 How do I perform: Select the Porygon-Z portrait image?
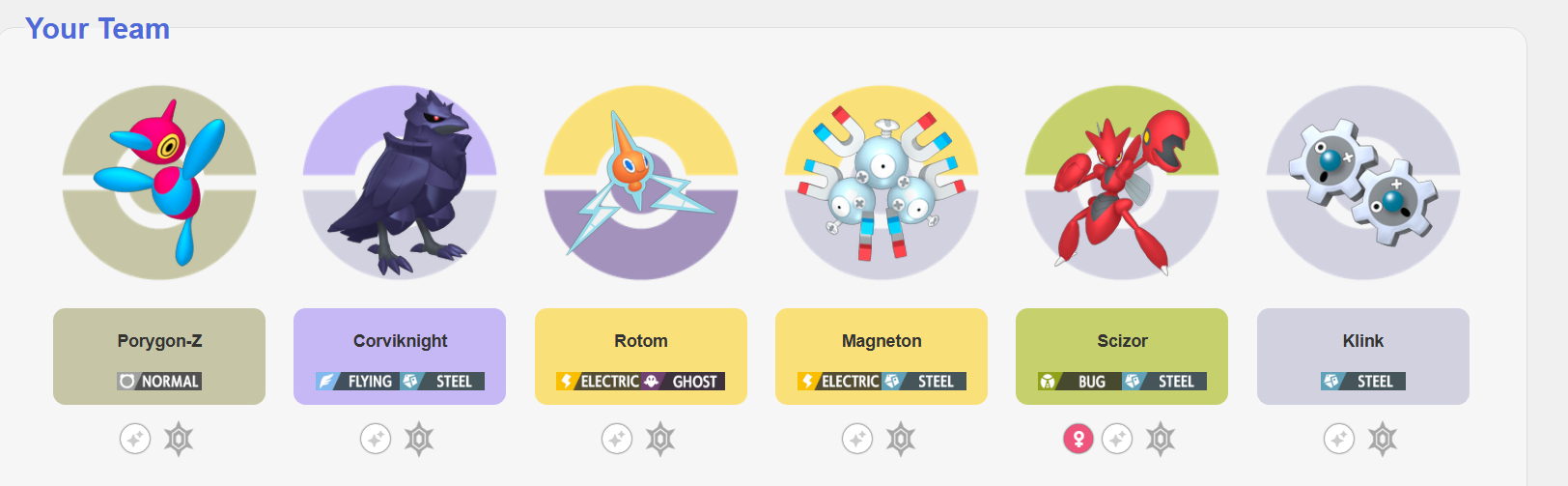159,183
